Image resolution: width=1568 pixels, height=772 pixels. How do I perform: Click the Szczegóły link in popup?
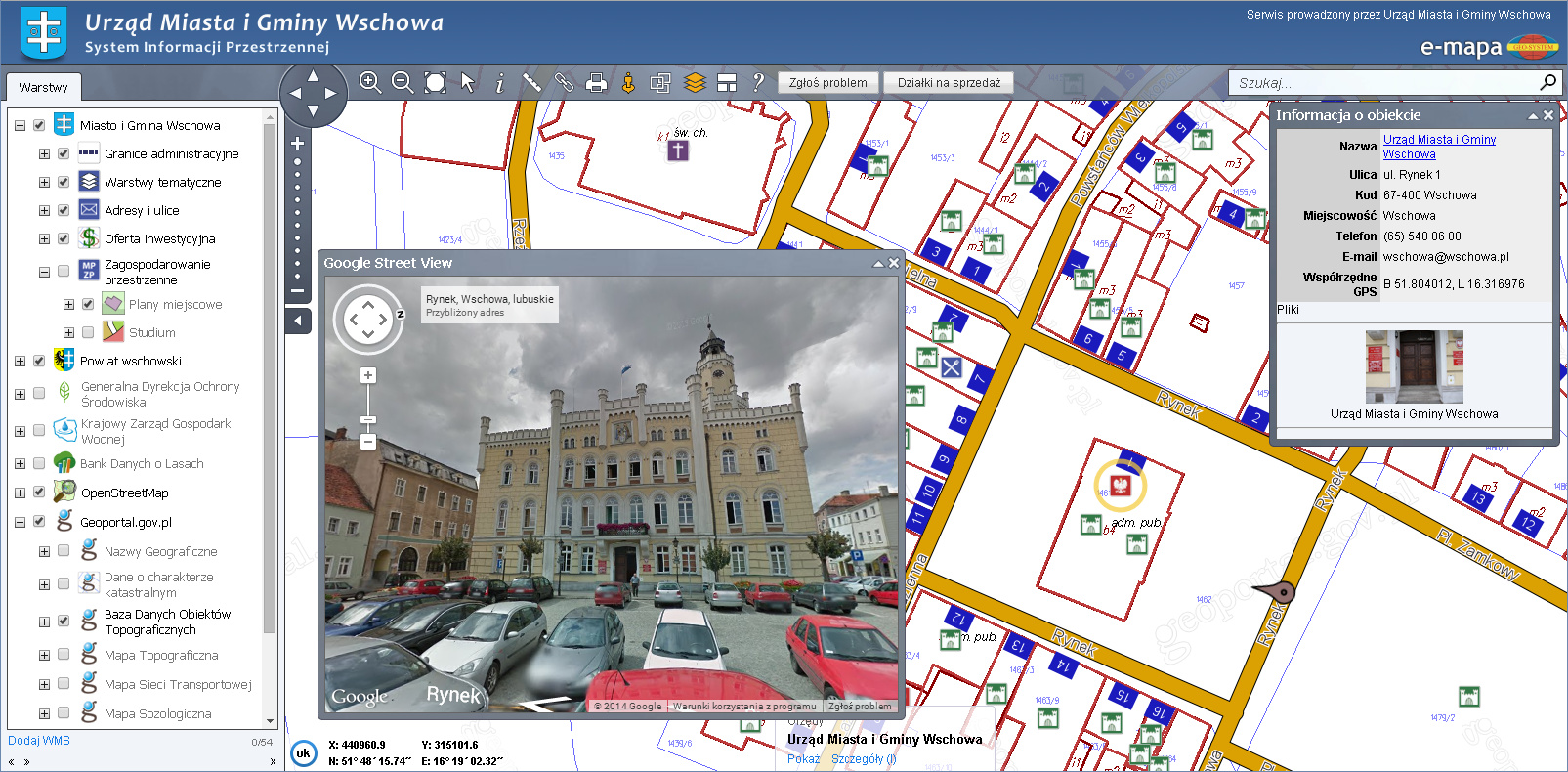pos(864,758)
